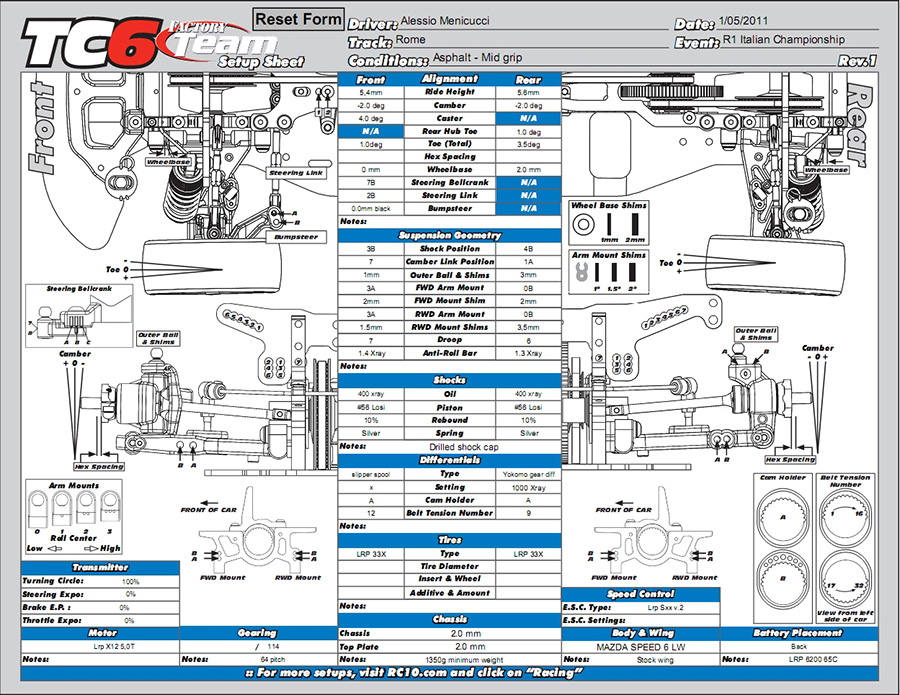The width and height of the screenshot is (900, 695).
Task: Click E.S.C. Type field Lrp Sxx v.2
Action: (666, 608)
